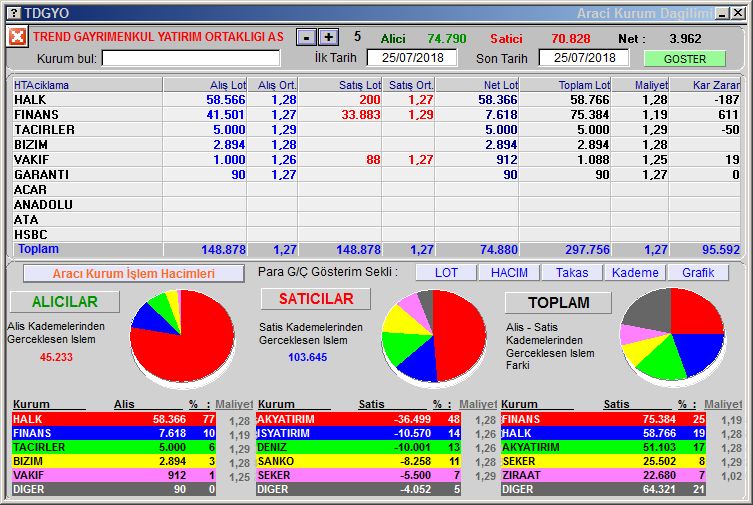Select the GARANTI row in top table

[x=376, y=174]
